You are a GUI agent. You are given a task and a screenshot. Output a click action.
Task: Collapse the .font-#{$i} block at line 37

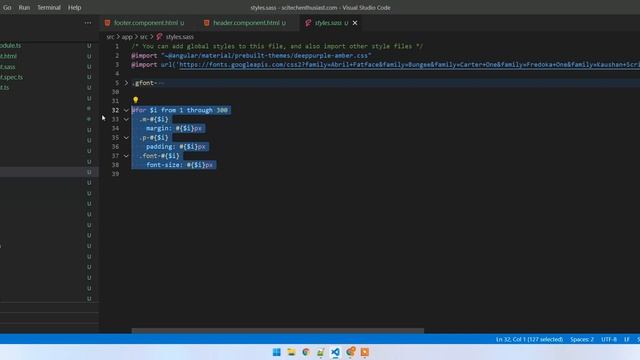pos(126,156)
